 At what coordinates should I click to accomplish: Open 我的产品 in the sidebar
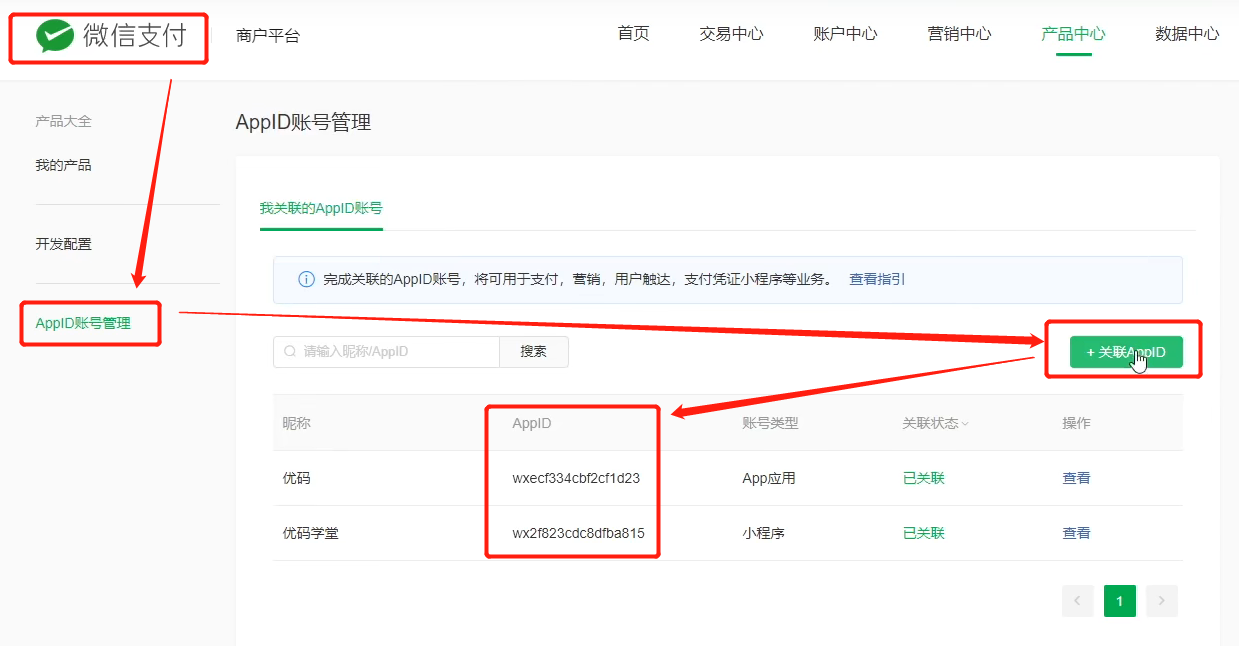point(63,165)
